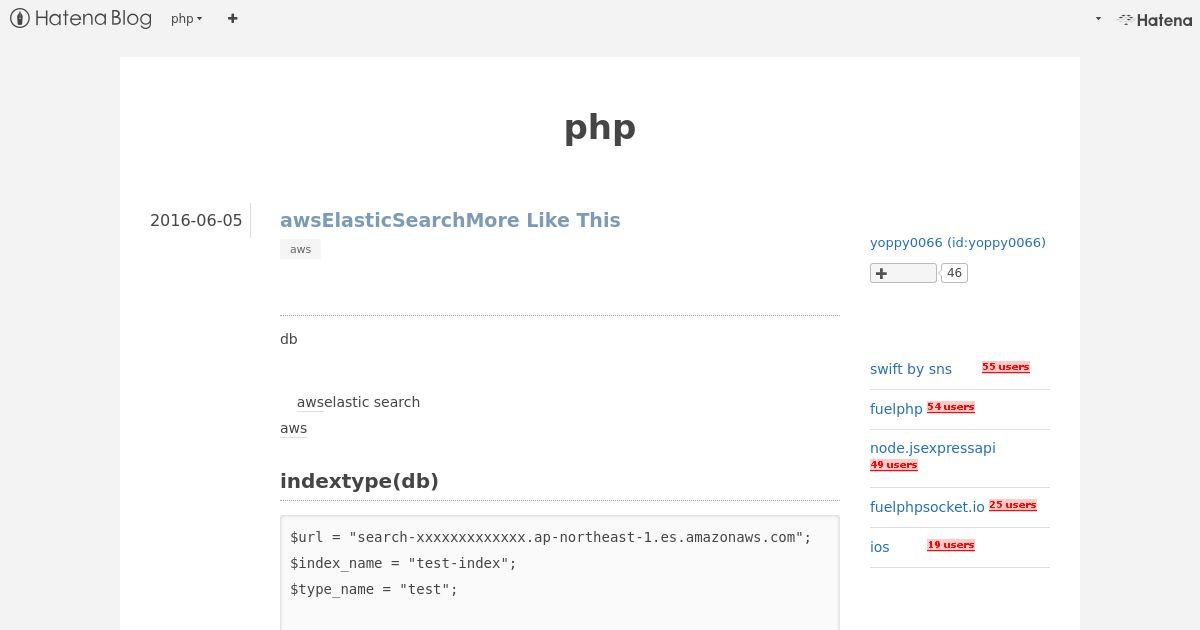Open yoppy0066 profile link

(958, 242)
